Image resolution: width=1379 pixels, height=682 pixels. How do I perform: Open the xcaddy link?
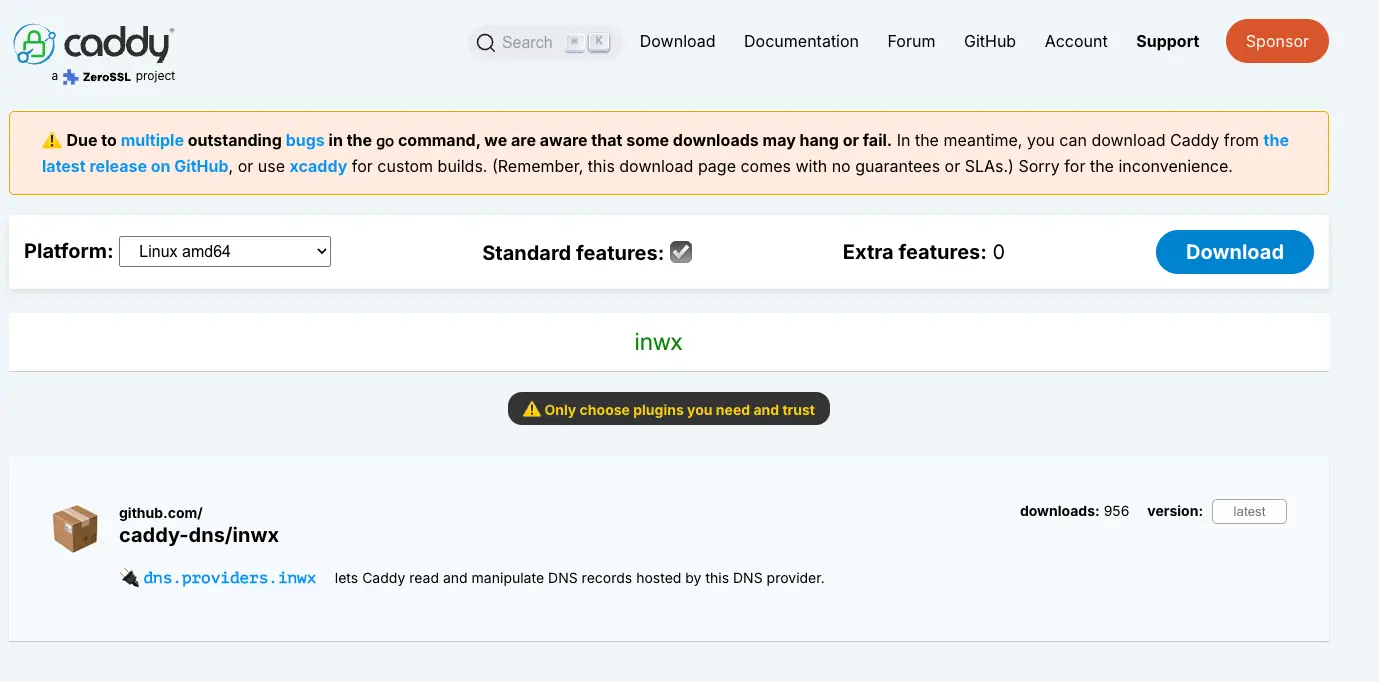pos(317,166)
